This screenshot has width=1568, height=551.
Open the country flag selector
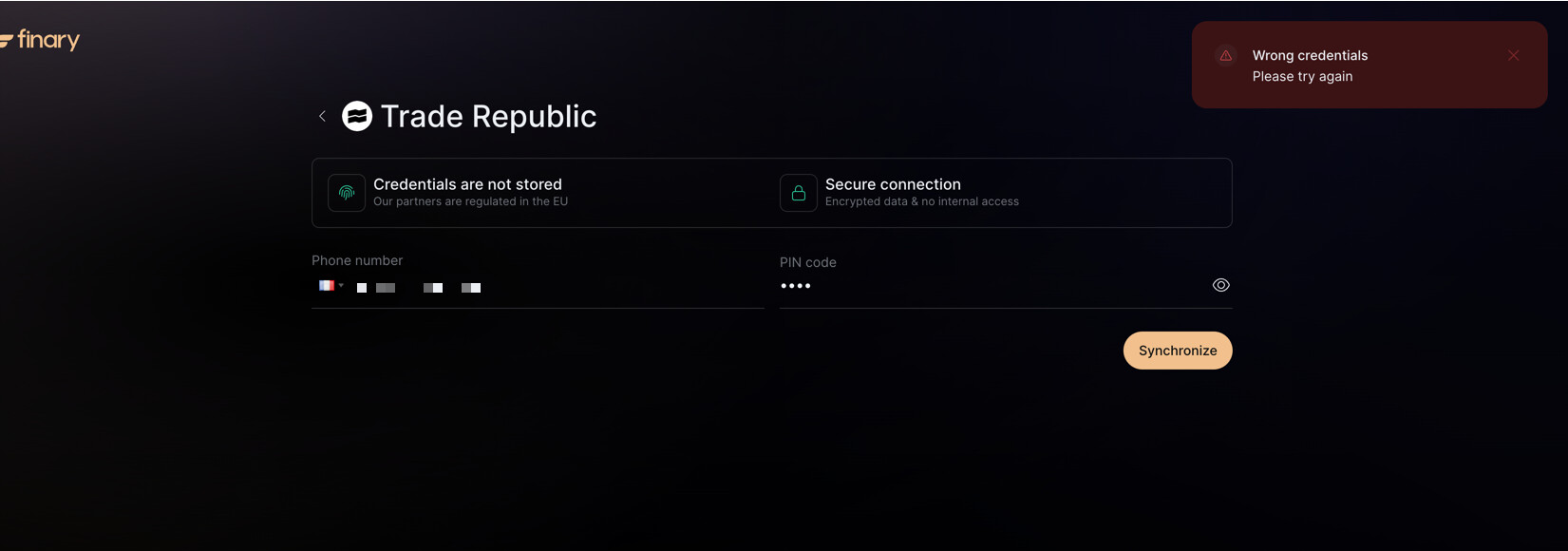coord(330,286)
